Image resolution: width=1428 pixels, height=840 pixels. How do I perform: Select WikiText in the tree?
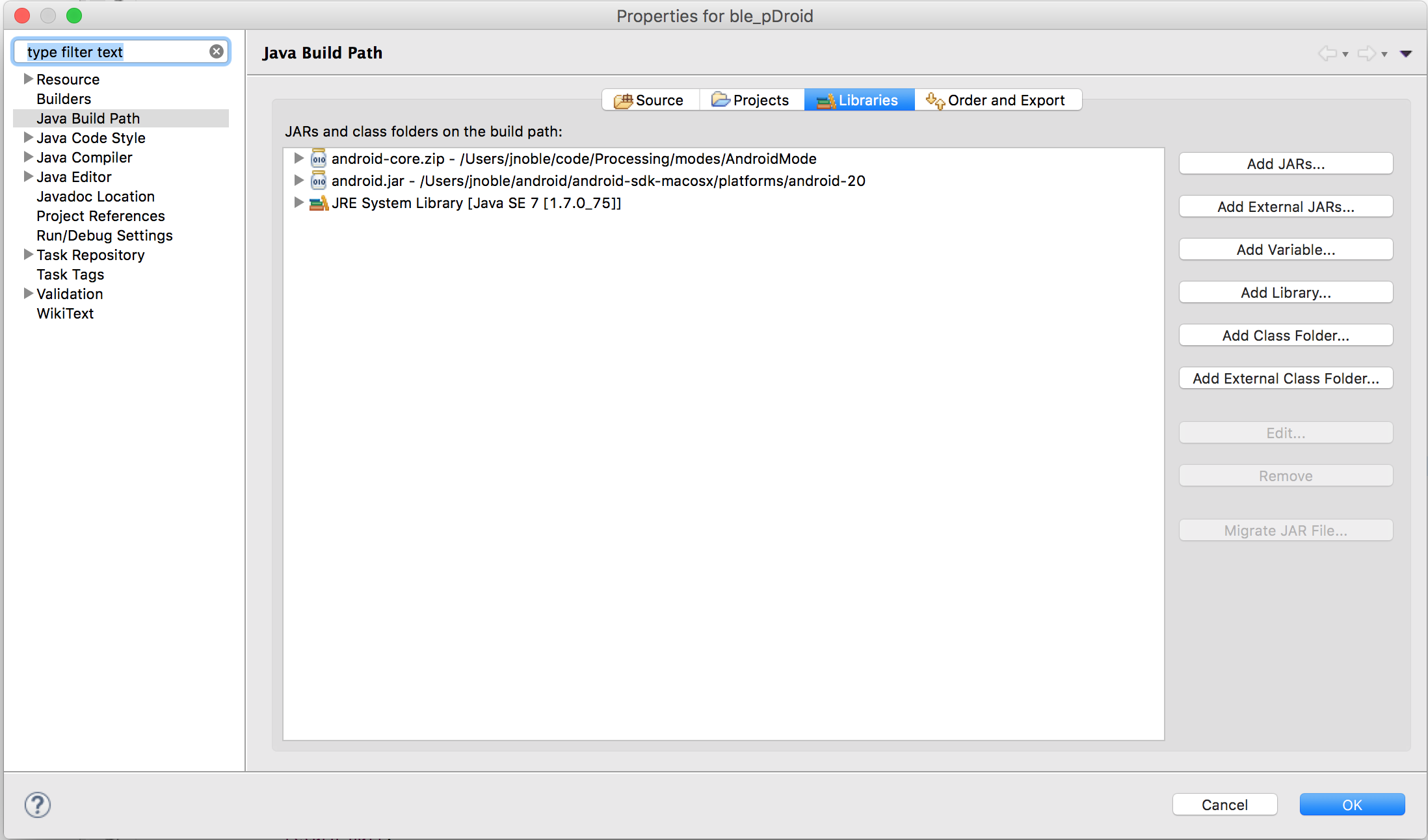[65, 313]
